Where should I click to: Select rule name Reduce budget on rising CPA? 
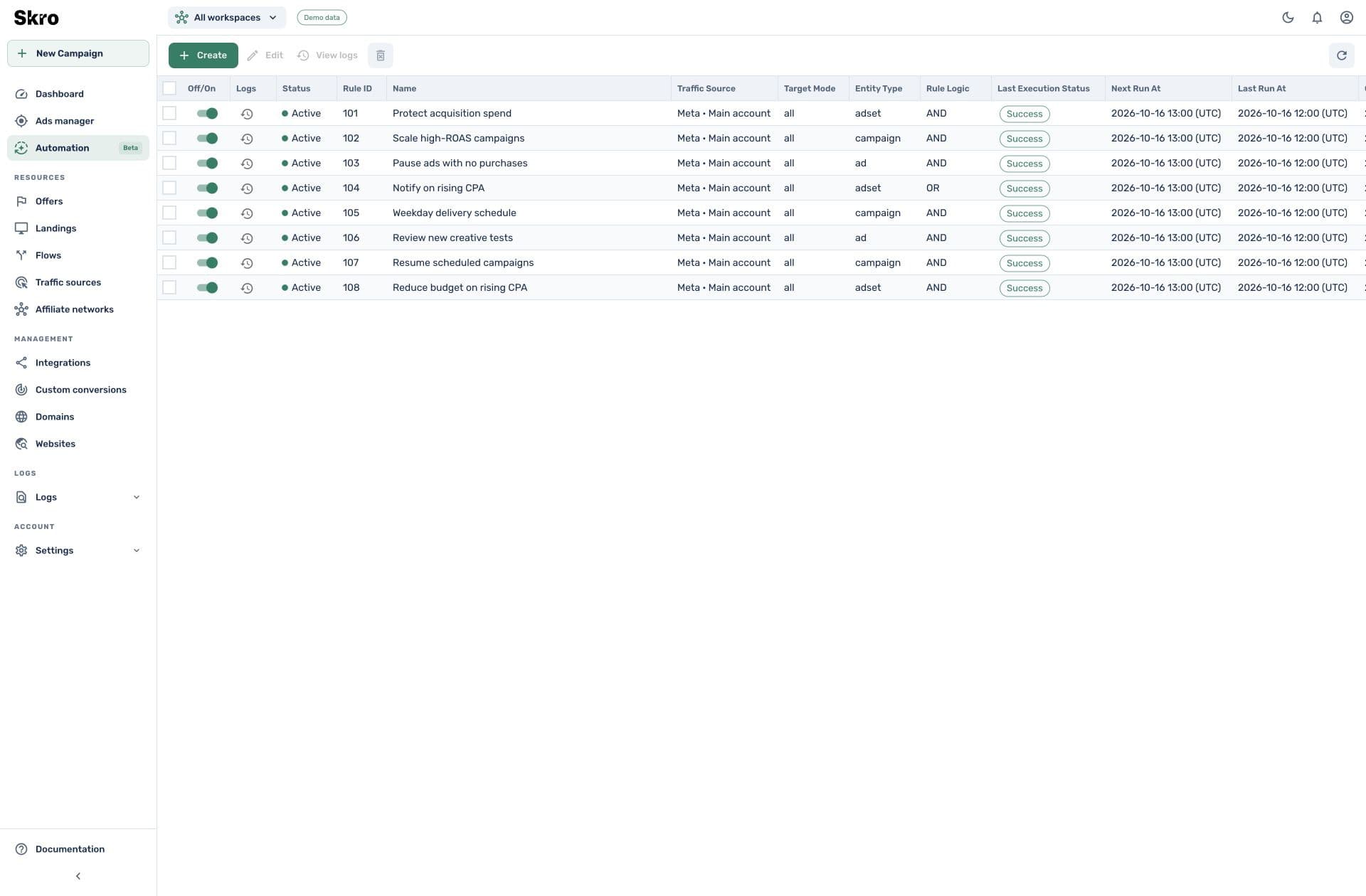click(x=460, y=287)
